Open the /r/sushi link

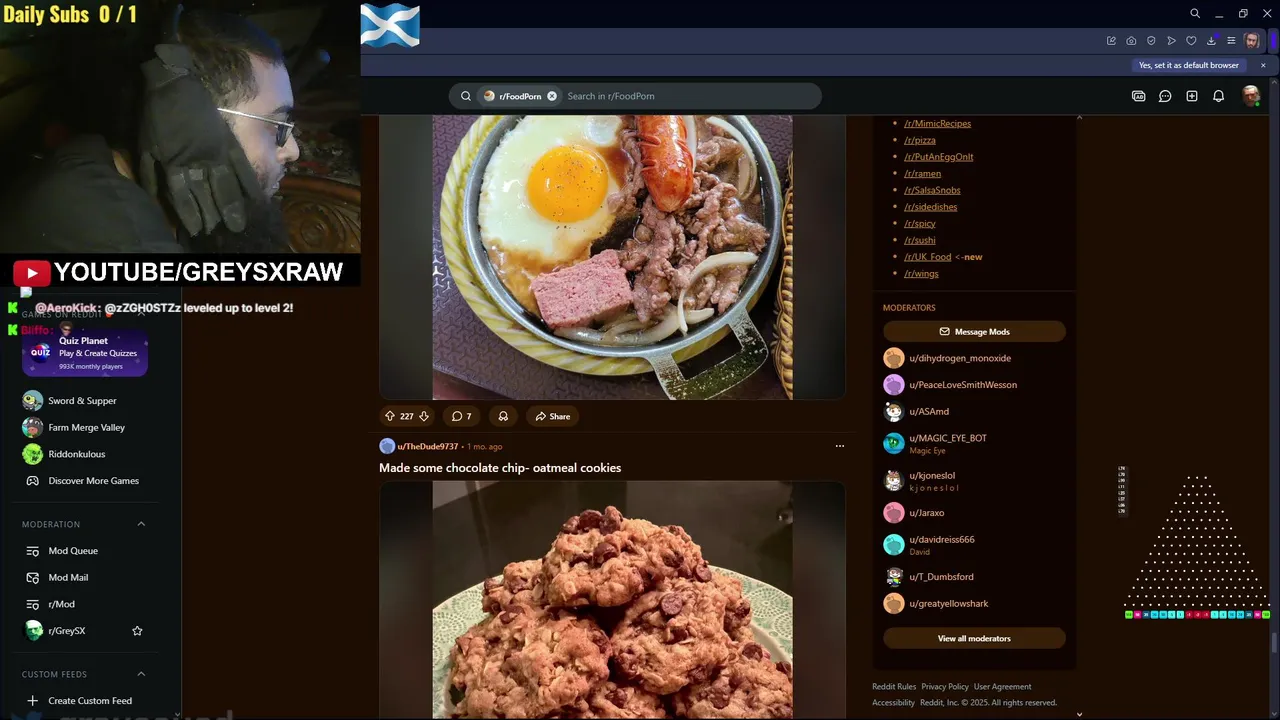coord(919,240)
